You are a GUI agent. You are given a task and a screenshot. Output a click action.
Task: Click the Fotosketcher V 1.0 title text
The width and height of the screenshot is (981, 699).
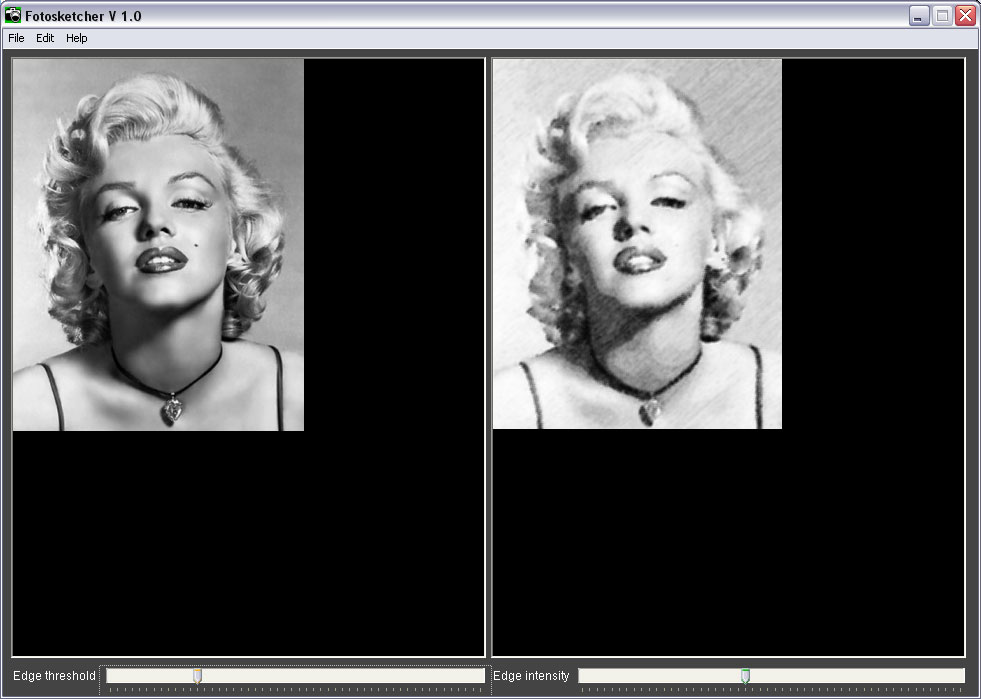[x=83, y=16]
